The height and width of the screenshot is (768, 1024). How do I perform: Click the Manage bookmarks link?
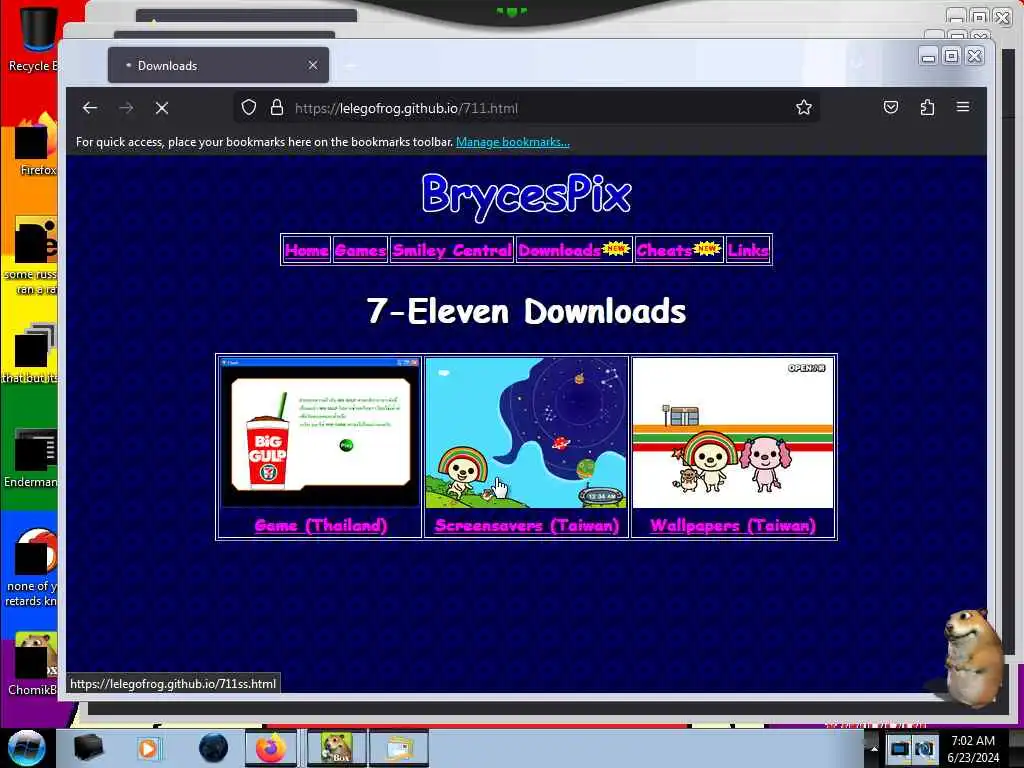click(513, 142)
